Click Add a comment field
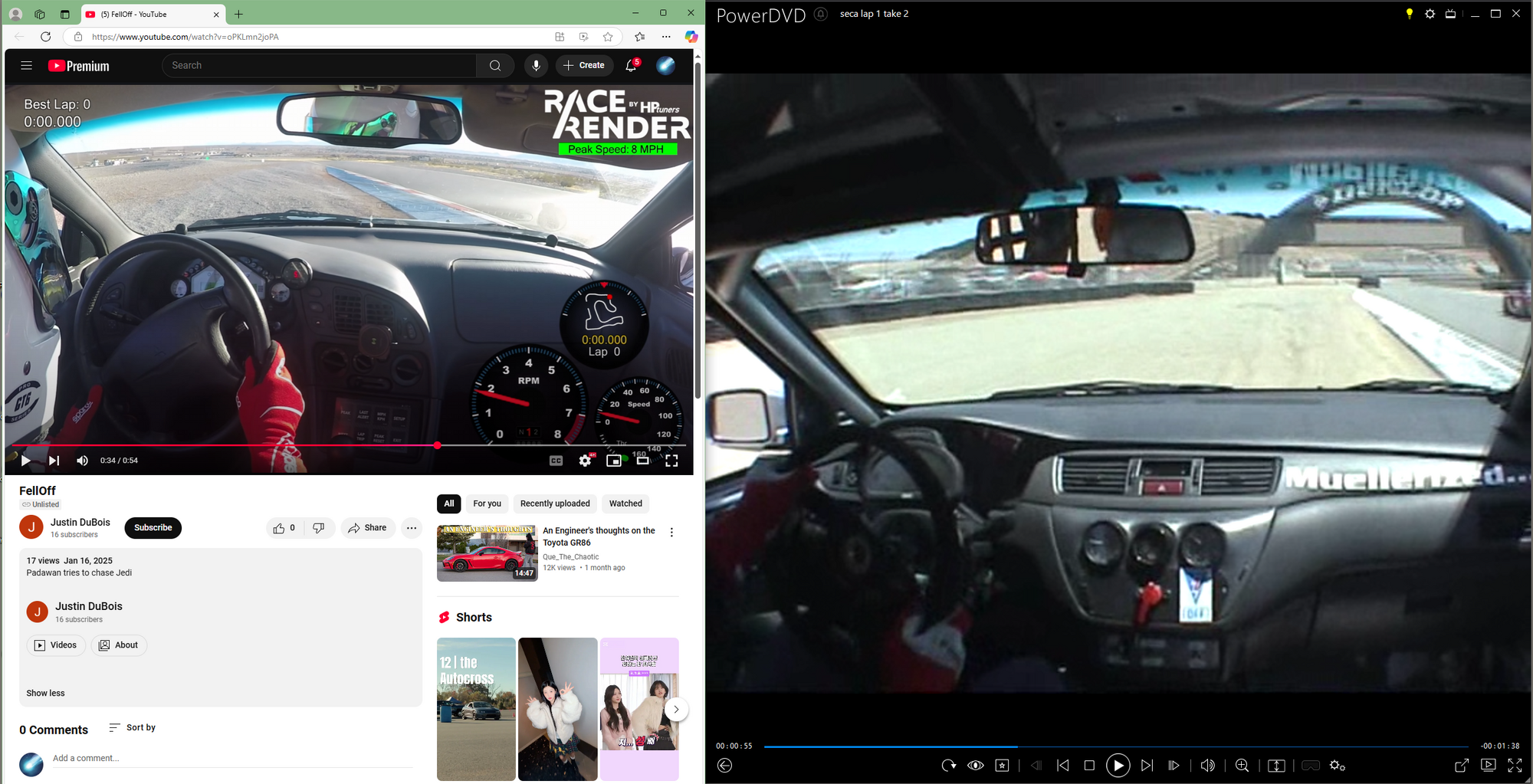 [x=233, y=759]
